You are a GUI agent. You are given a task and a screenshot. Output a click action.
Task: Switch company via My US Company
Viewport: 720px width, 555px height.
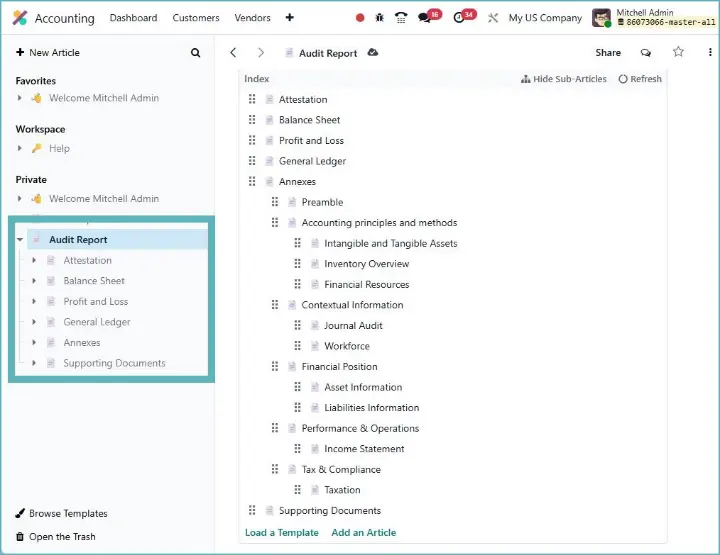pos(545,18)
